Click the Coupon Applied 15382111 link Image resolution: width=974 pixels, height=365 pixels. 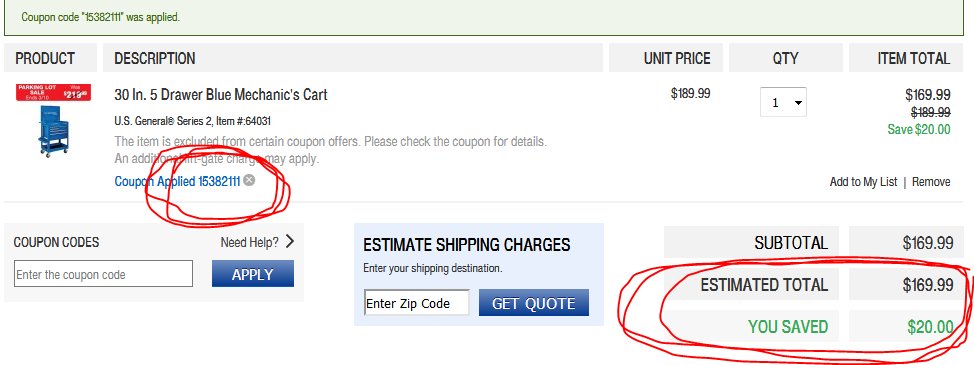point(177,181)
